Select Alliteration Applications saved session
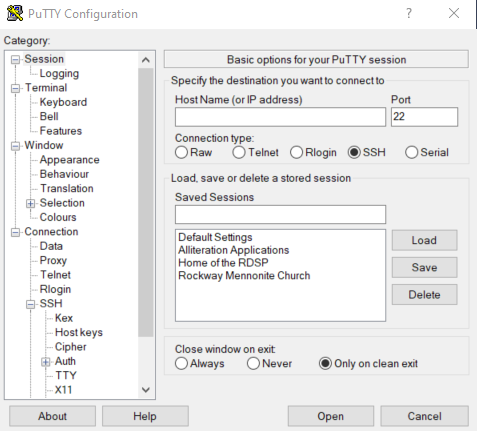477x431 pixels. (234, 250)
